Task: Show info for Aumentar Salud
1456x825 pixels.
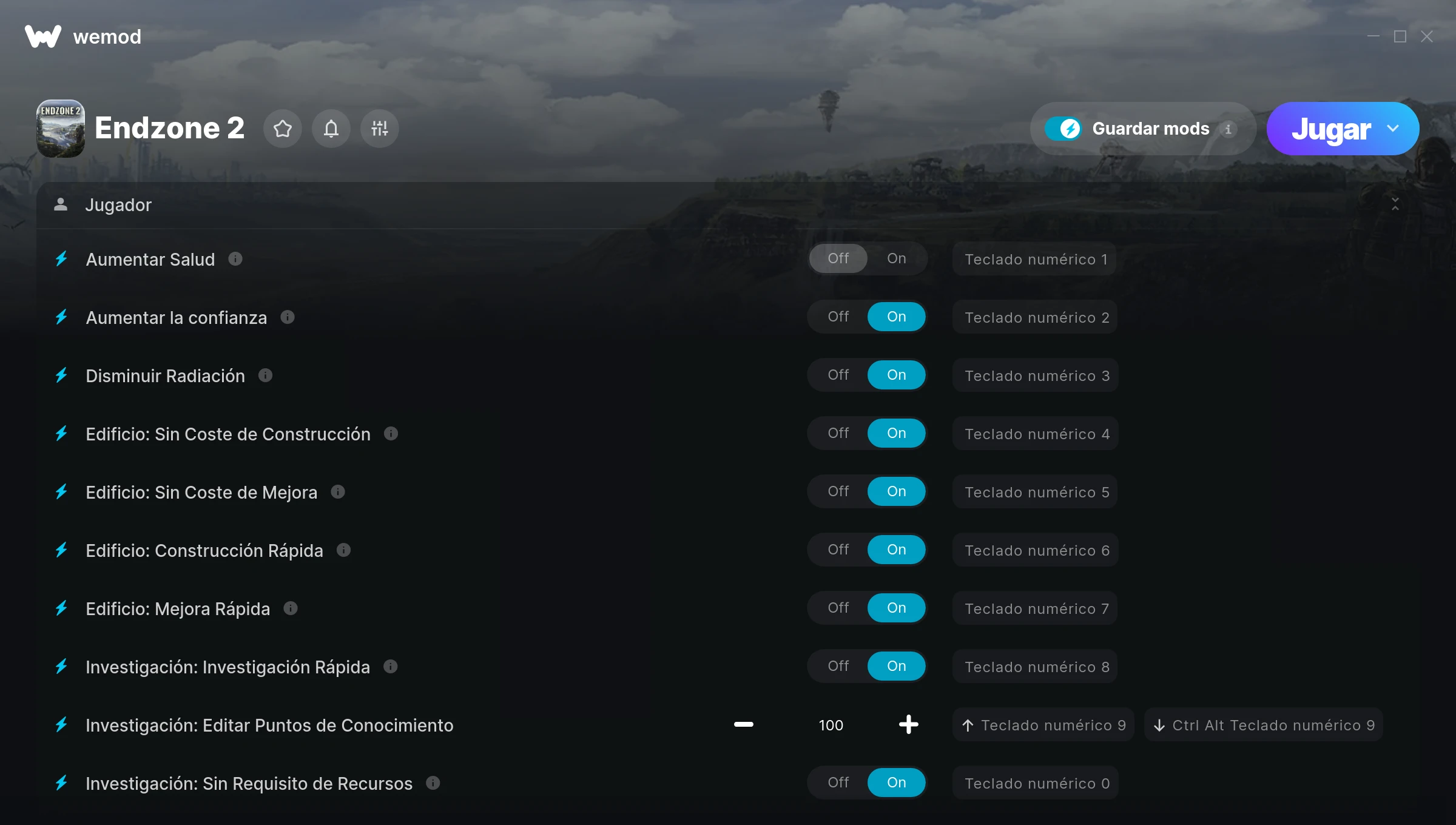Action: point(235,259)
